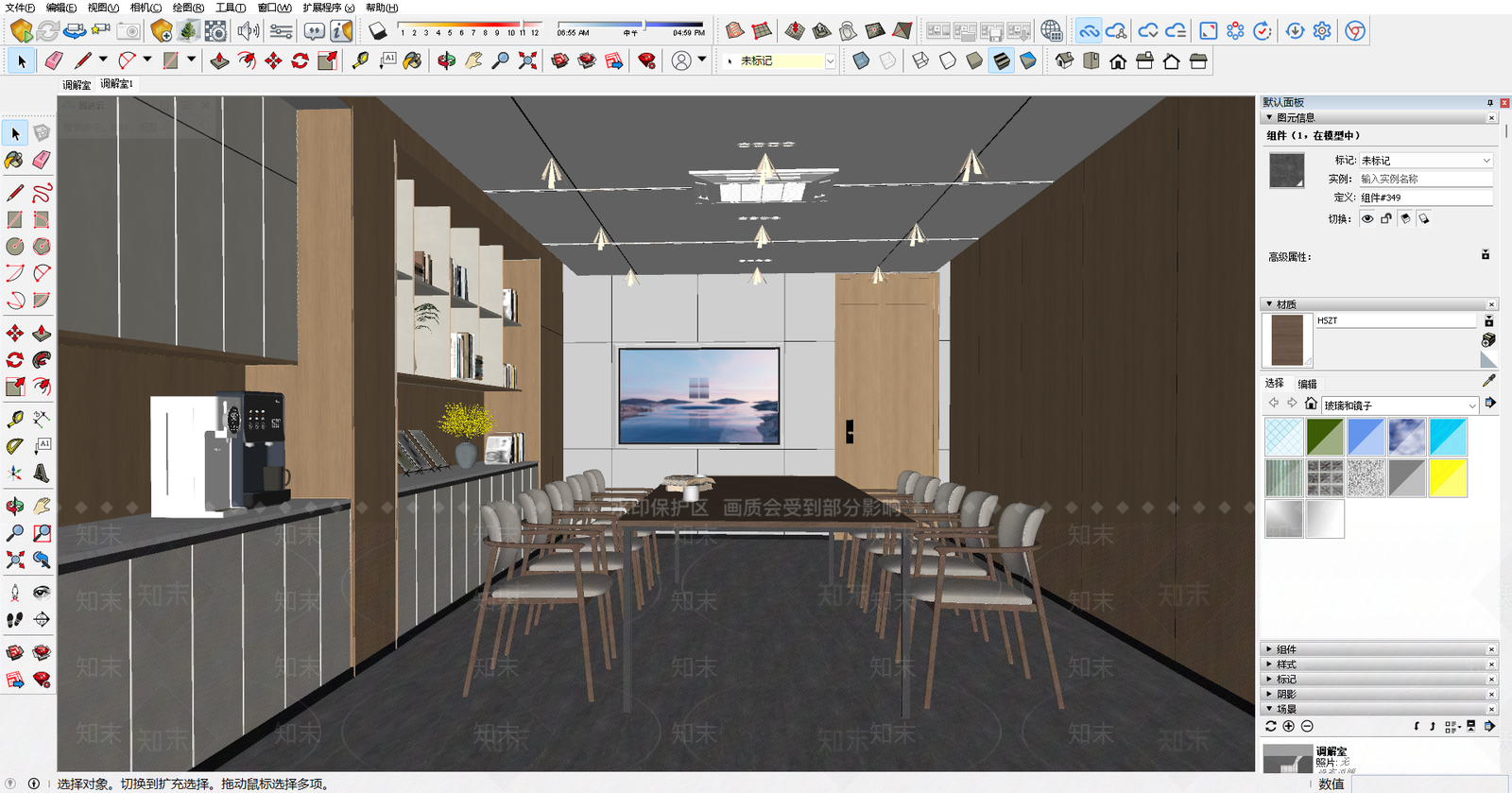Open the Extension Manager ruby icon
This screenshot has height=793, width=1512.
pyautogui.click(x=647, y=60)
